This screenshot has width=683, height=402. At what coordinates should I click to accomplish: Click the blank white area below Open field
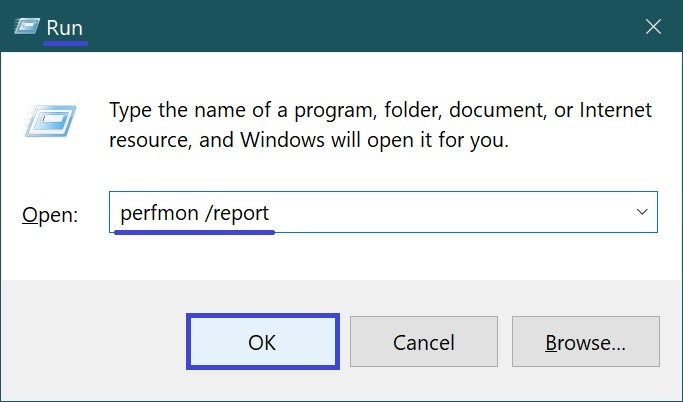tap(340, 257)
